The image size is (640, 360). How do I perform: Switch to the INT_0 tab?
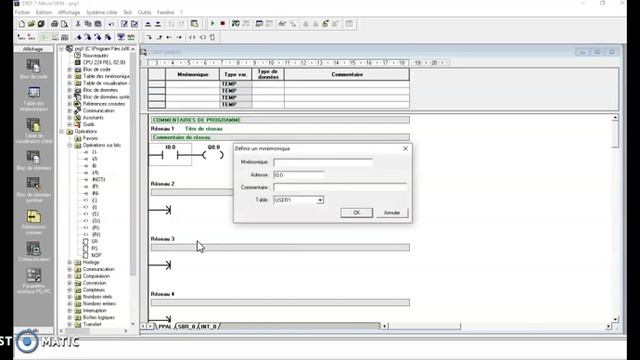tap(208, 327)
